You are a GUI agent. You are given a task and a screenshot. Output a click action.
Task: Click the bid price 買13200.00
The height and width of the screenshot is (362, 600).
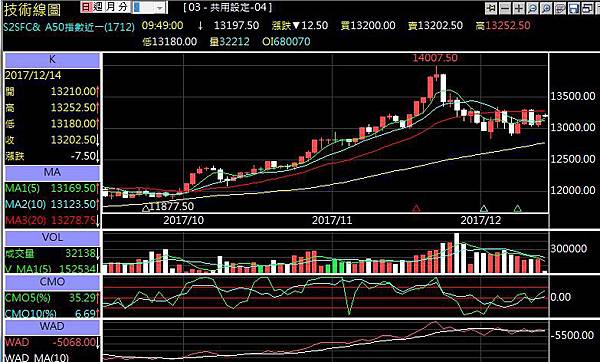368,26
